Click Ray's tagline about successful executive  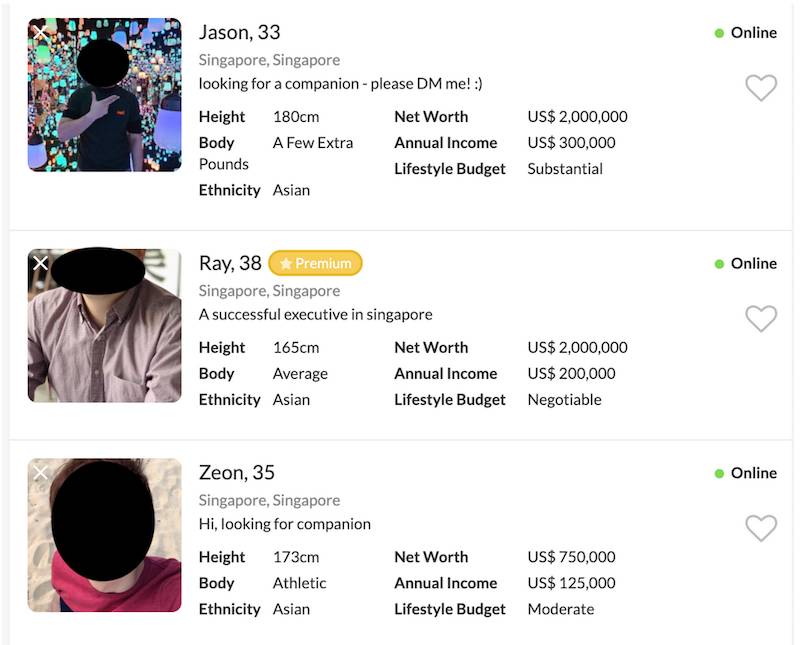click(315, 314)
